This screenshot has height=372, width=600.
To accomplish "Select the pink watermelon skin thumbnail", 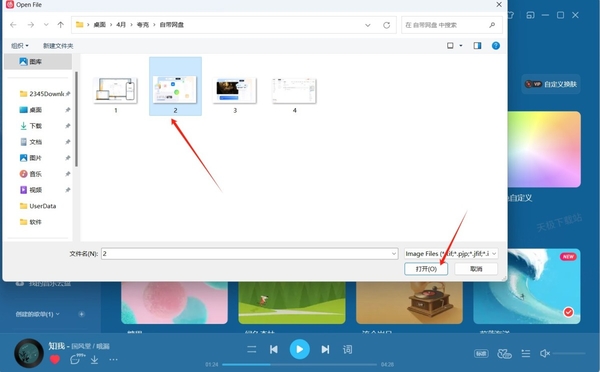I will (174, 303).
